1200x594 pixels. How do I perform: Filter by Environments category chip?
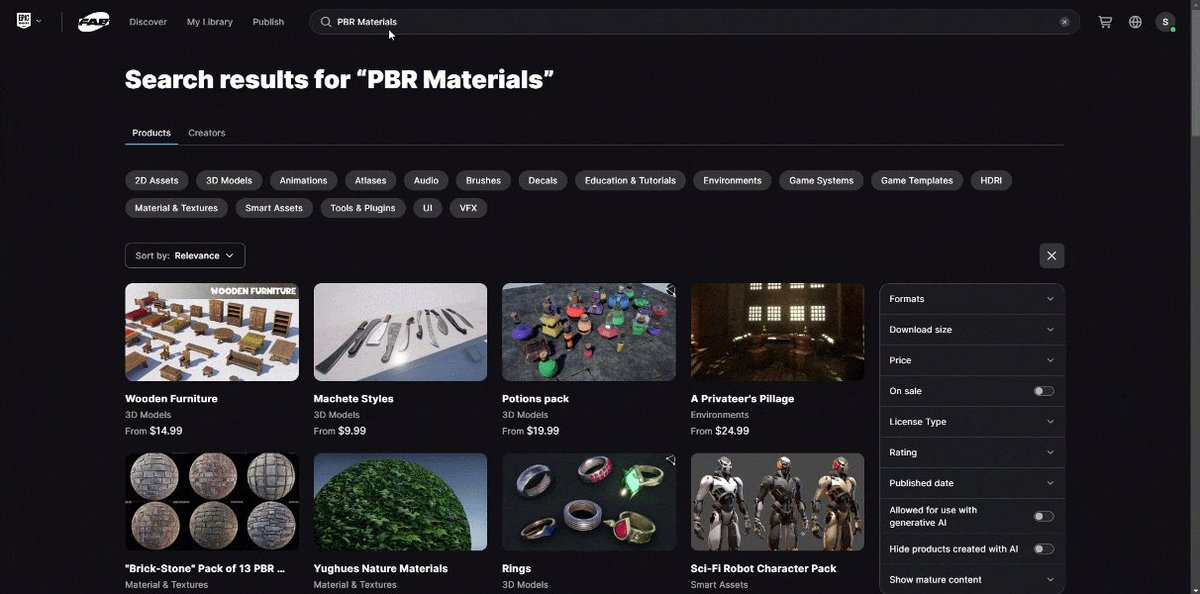[732, 181]
